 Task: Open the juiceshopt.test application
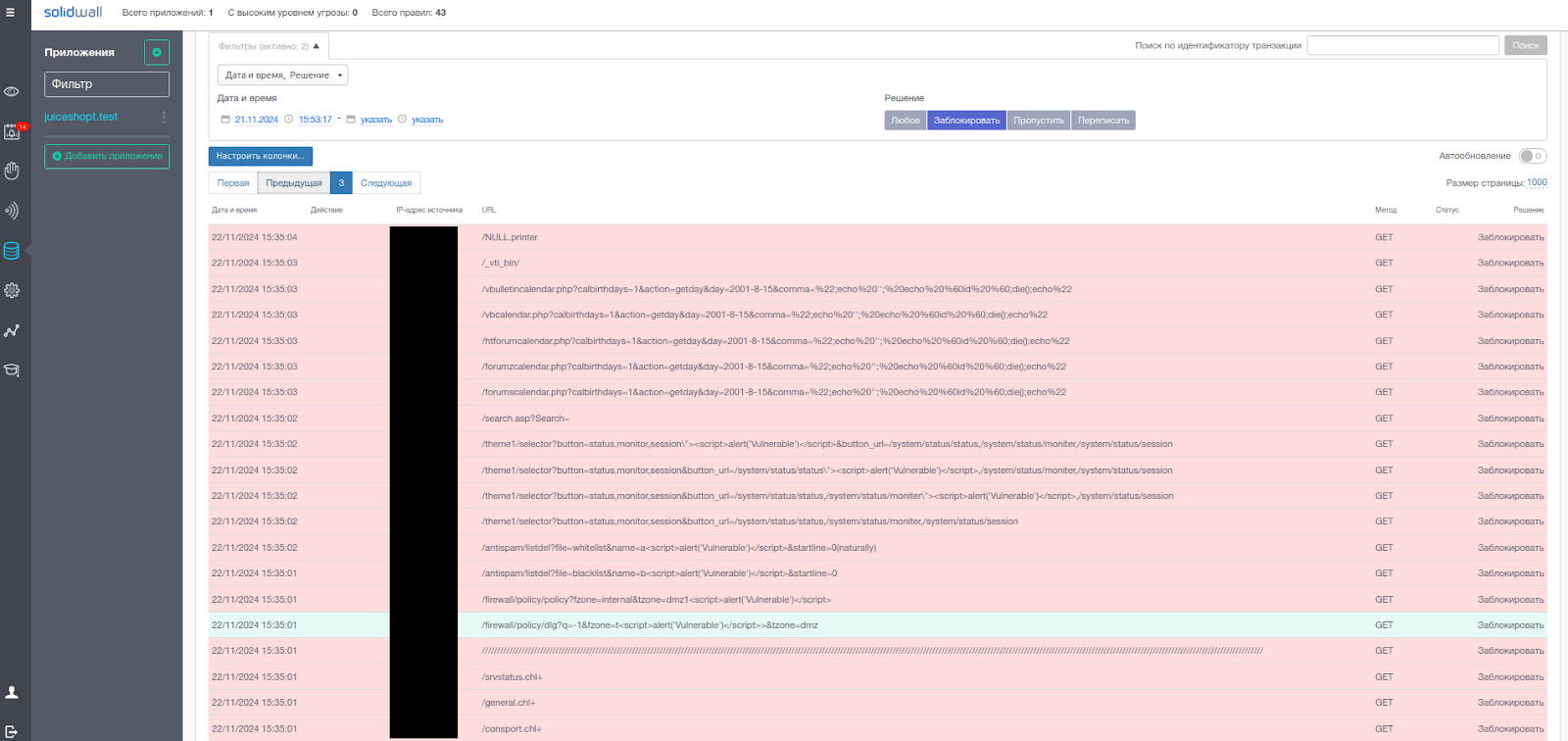tap(80, 117)
